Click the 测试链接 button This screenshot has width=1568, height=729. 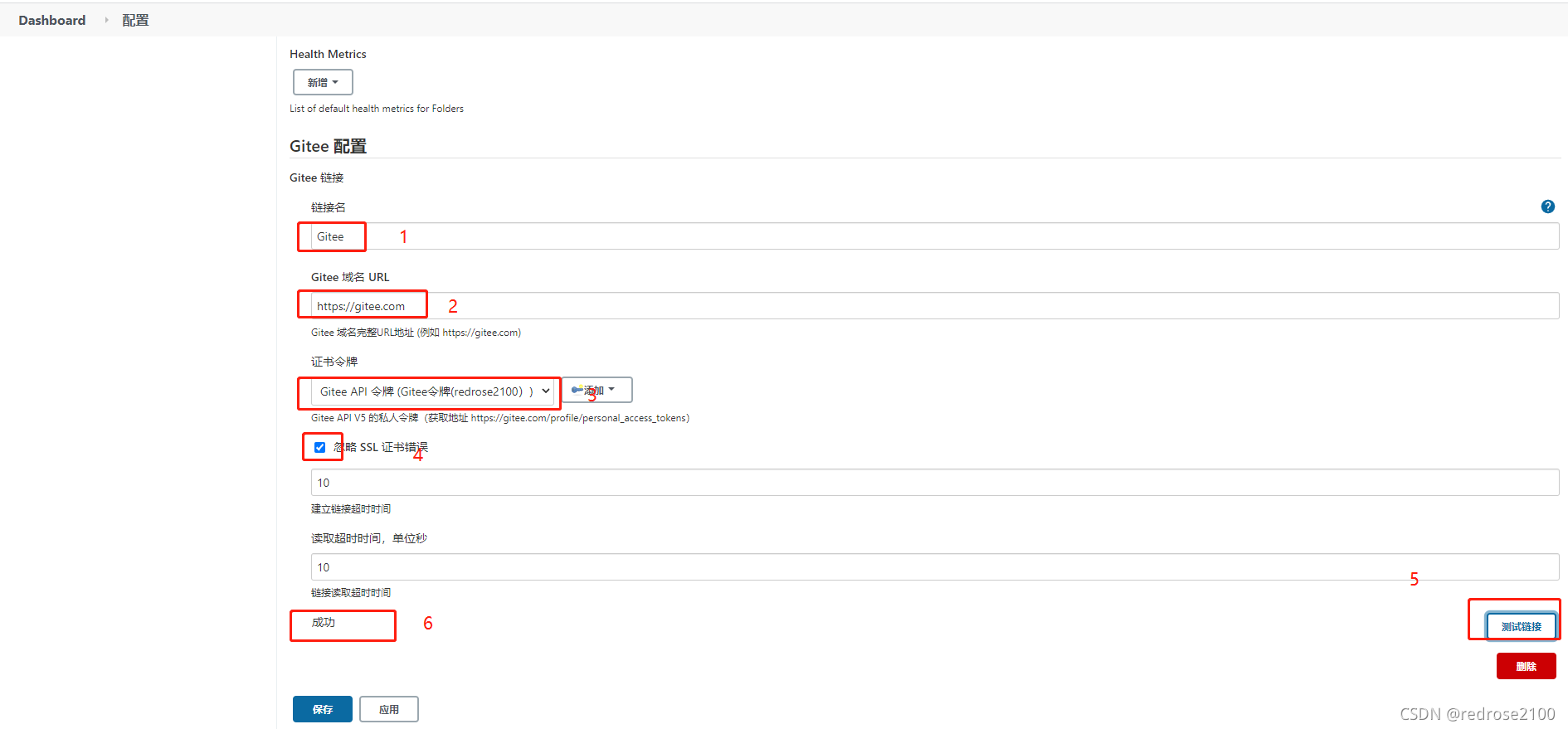[1521, 626]
